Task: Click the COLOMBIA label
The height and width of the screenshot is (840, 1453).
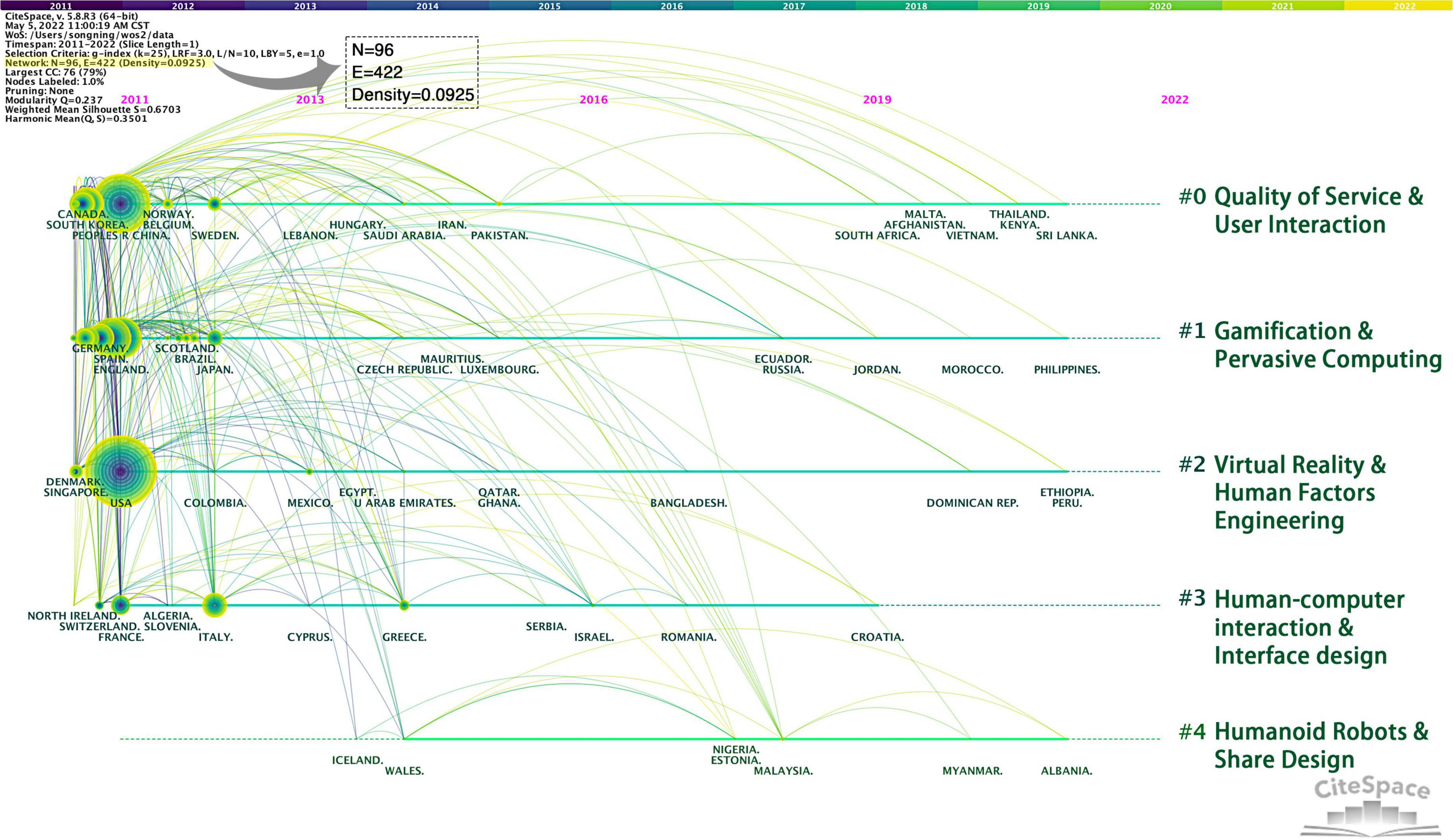Action: (x=215, y=503)
